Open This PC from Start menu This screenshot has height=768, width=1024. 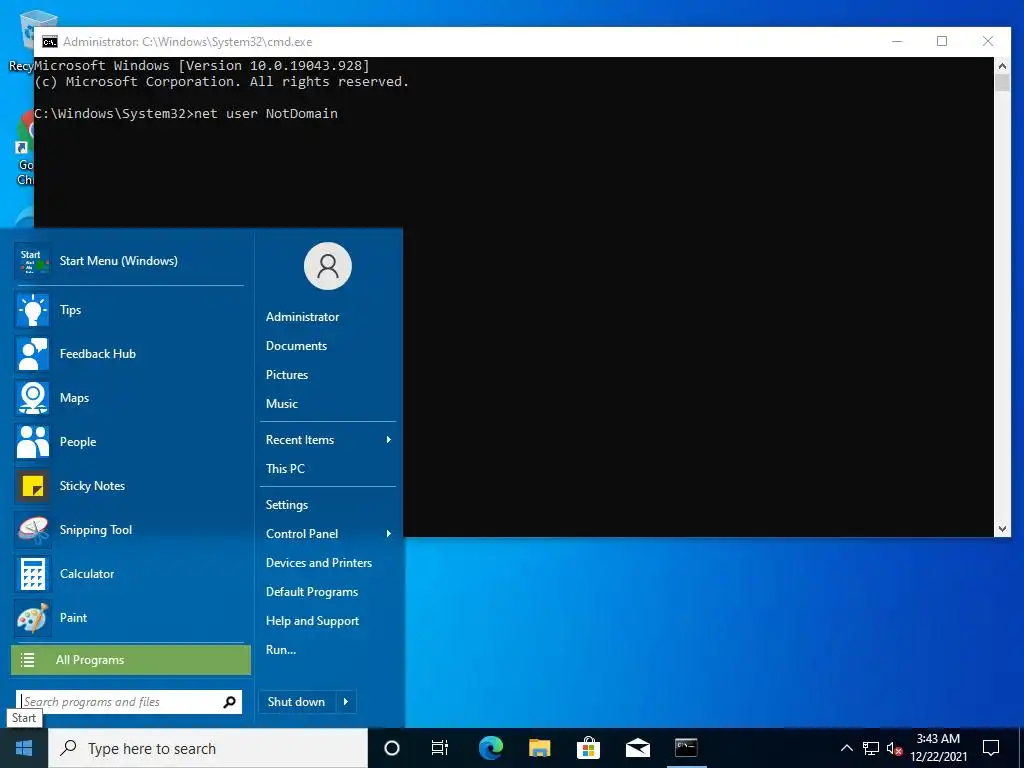(x=285, y=469)
